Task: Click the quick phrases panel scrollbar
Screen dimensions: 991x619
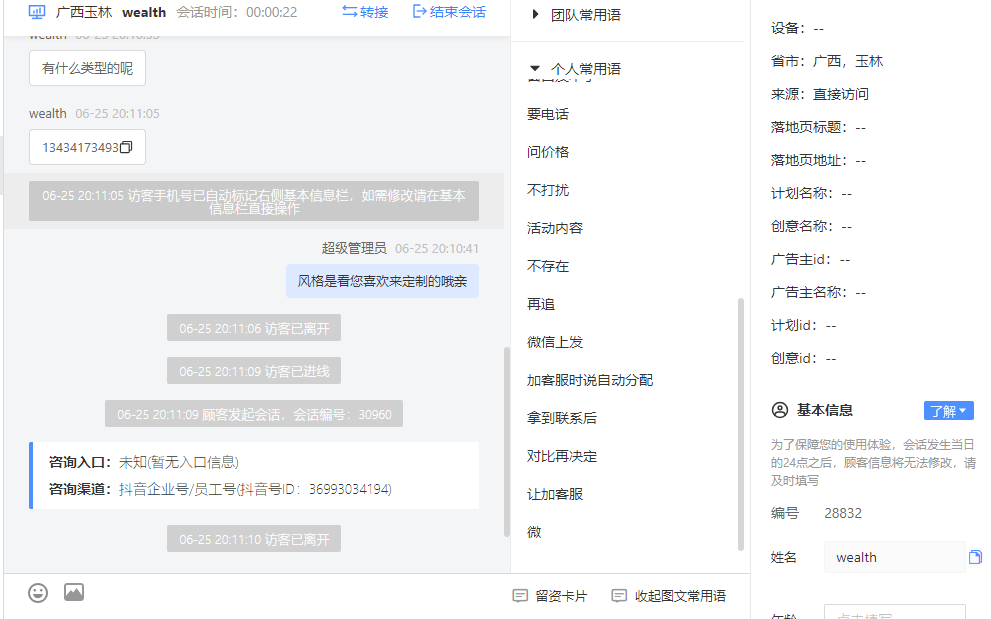Action: click(741, 424)
